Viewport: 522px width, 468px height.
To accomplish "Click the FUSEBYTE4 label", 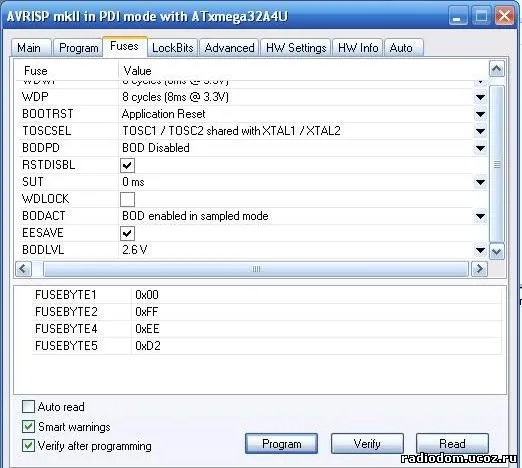I will 66,329.
